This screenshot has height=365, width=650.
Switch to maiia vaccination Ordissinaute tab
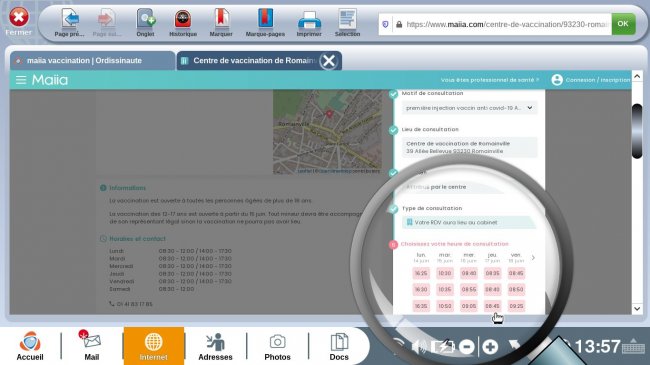click(x=92, y=61)
